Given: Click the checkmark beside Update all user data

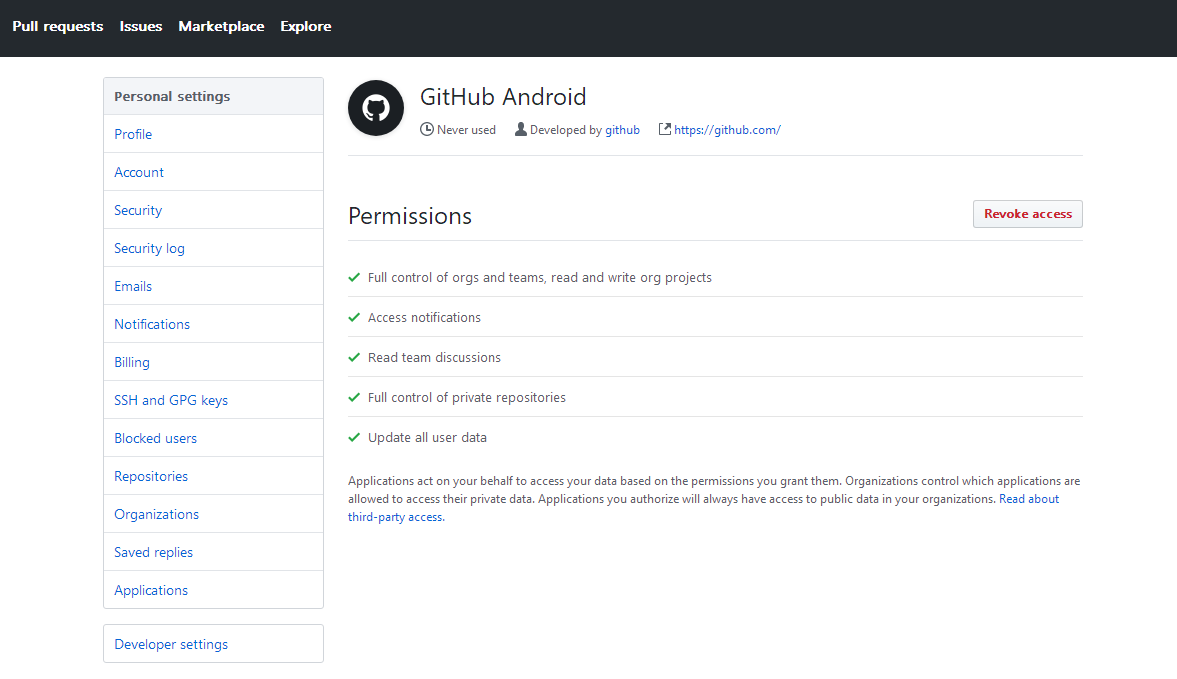Looking at the screenshot, I should (354, 437).
